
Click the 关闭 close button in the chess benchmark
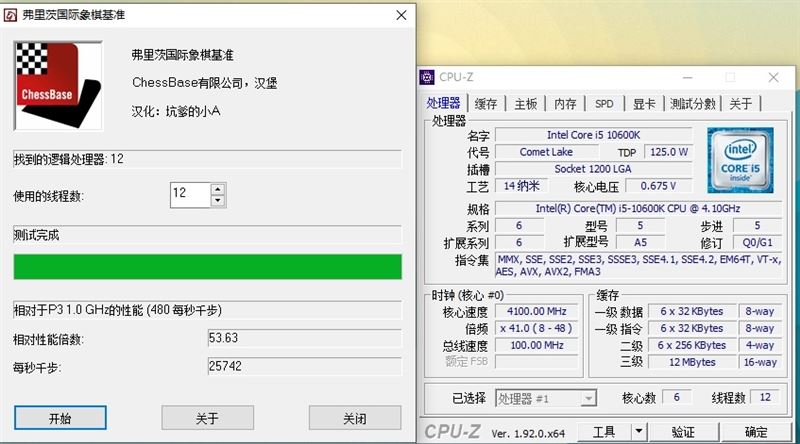[355, 418]
